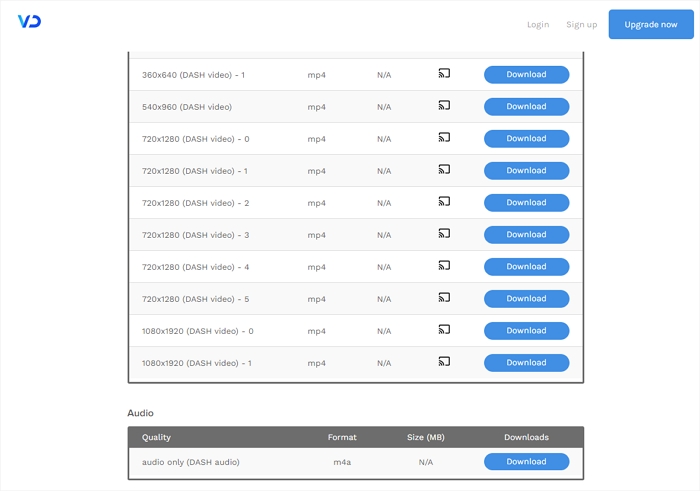
Task: Cast the 720x1280 DASH video - 1
Action: click(444, 169)
